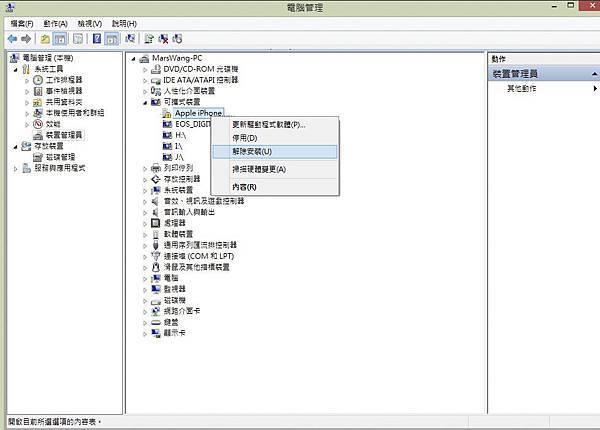
Task: Open the 檔案(F) menu
Action: pos(22,24)
